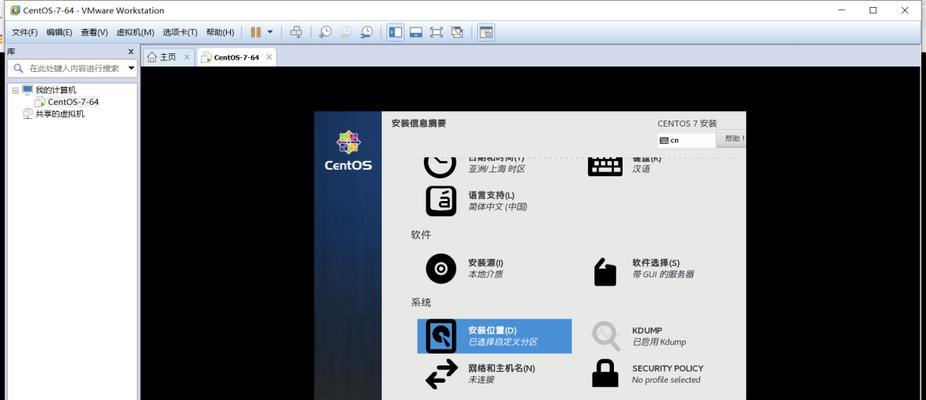Open the 文件(F) menu
Screen dimensions: 926x400
point(25,32)
